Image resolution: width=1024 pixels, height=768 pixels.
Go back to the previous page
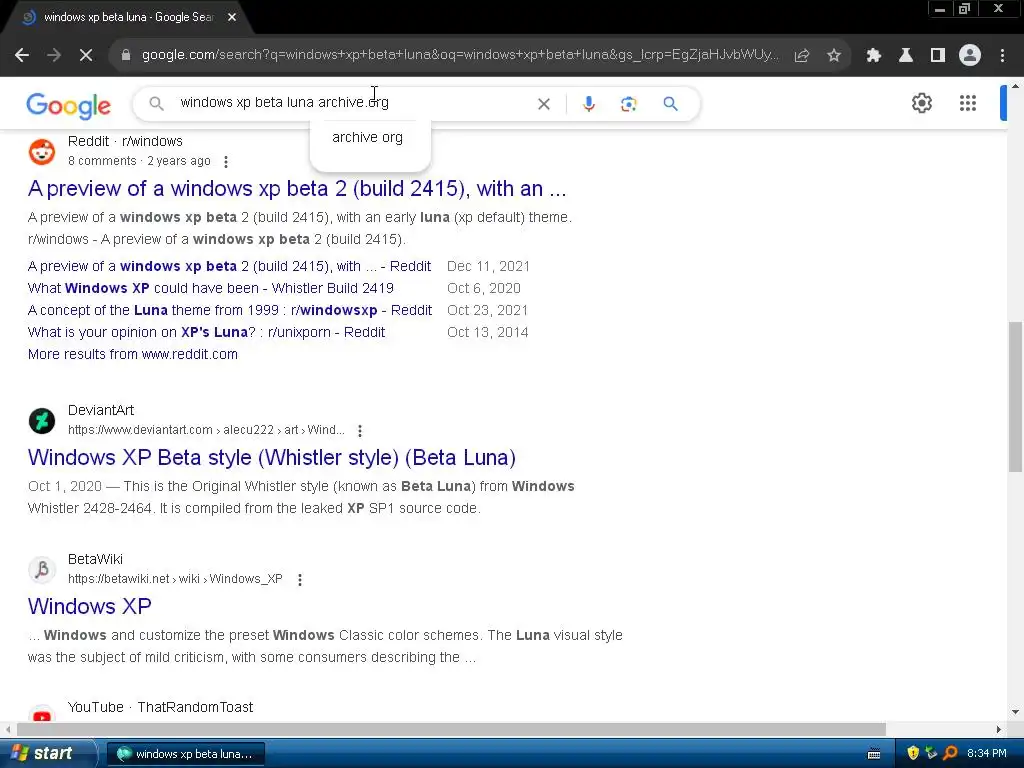(x=22, y=56)
